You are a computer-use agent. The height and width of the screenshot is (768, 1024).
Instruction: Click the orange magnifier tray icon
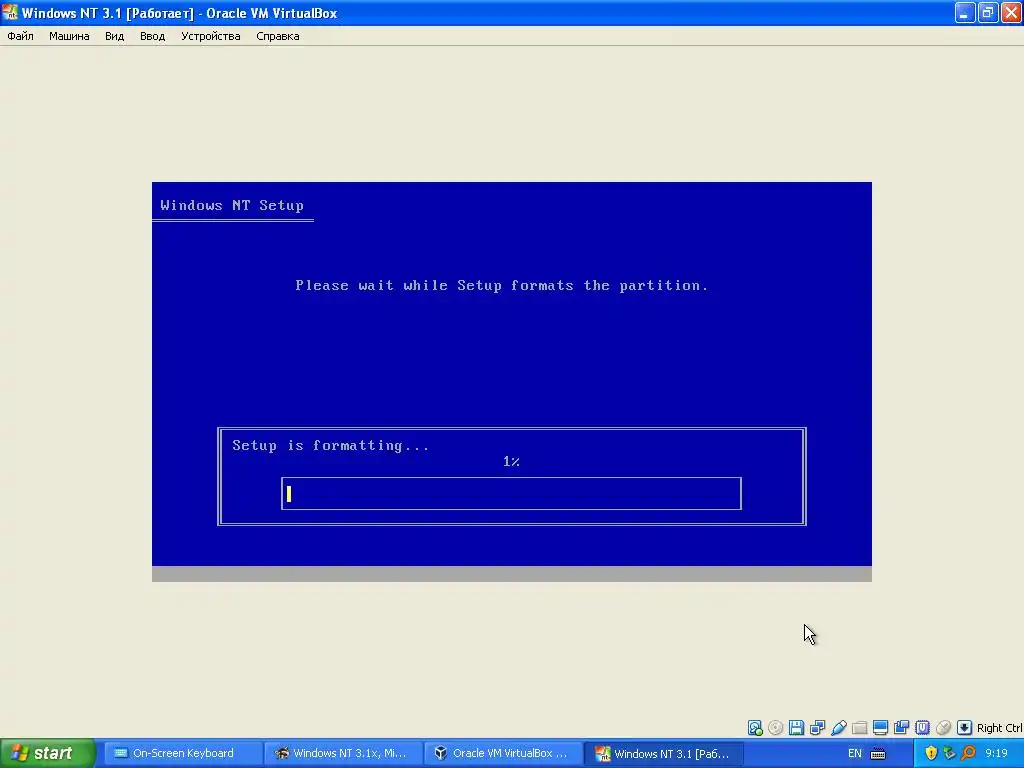968,753
